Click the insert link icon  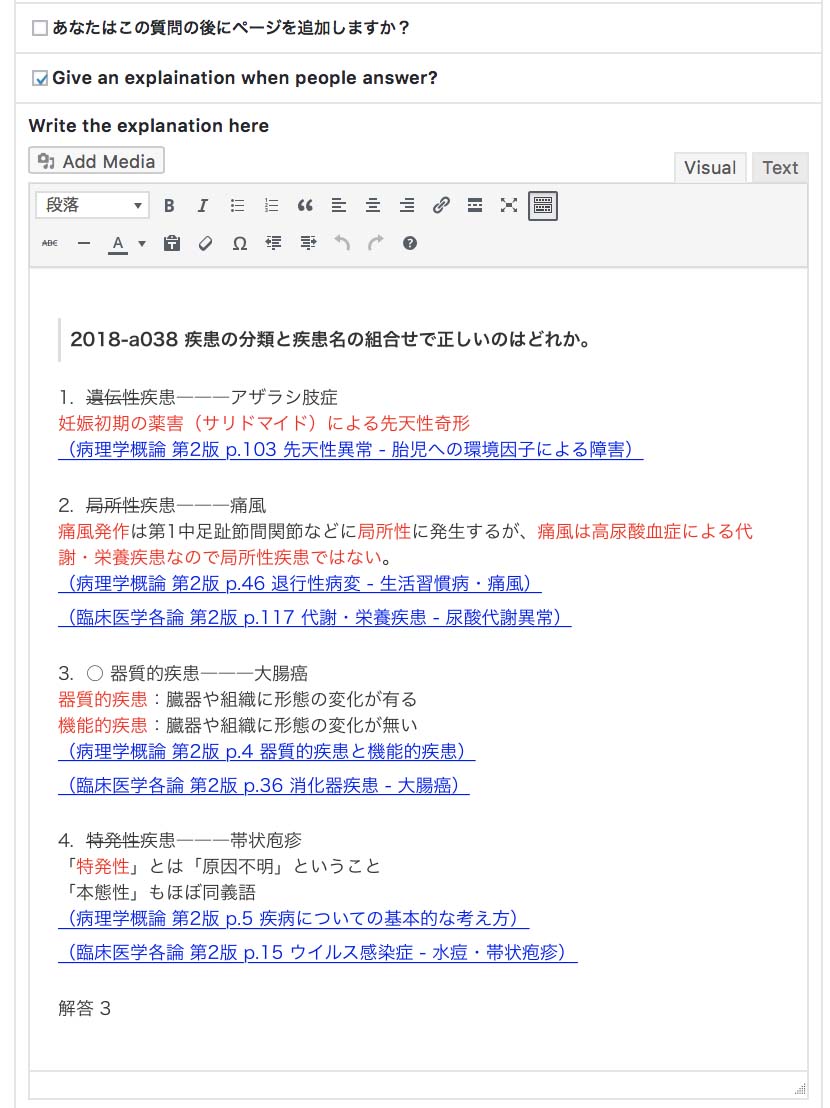[x=441, y=206]
